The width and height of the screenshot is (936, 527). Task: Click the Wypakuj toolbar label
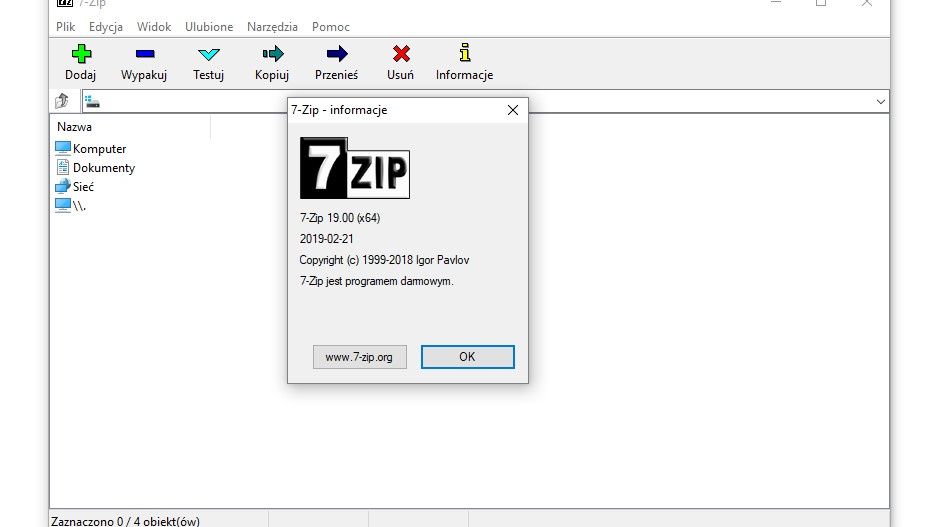point(144,75)
